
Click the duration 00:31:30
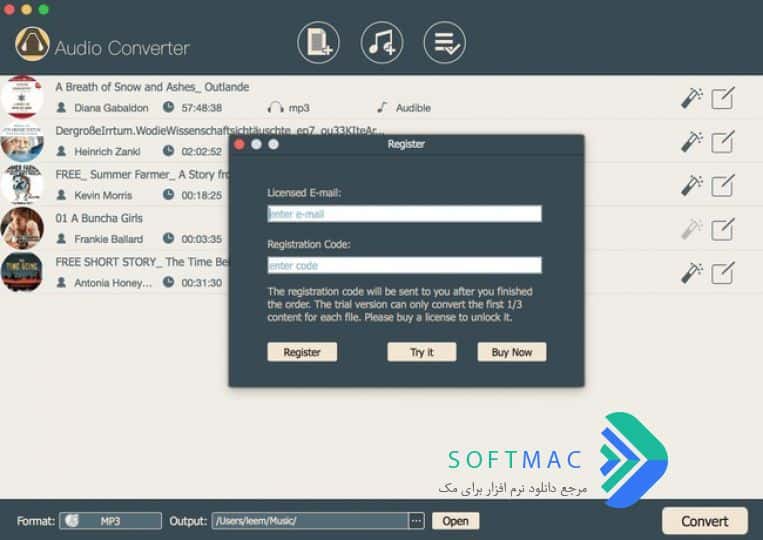pos(201,283)
